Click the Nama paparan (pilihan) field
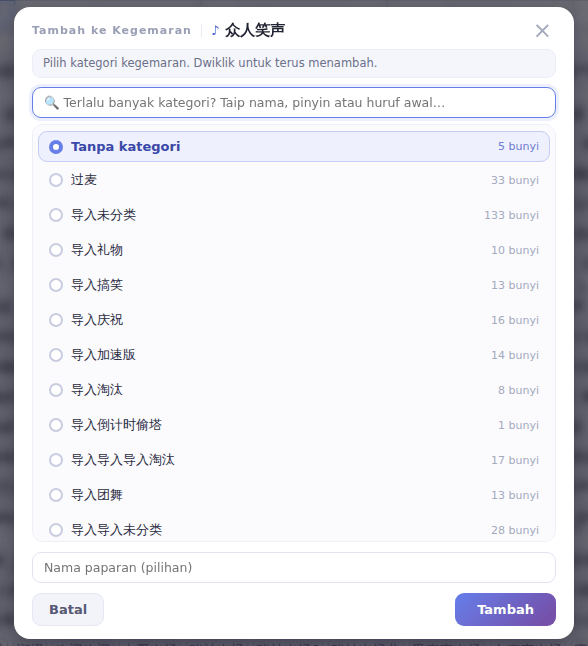The height and width of the screenshot is (646, 588). click(x=294, y=568)
